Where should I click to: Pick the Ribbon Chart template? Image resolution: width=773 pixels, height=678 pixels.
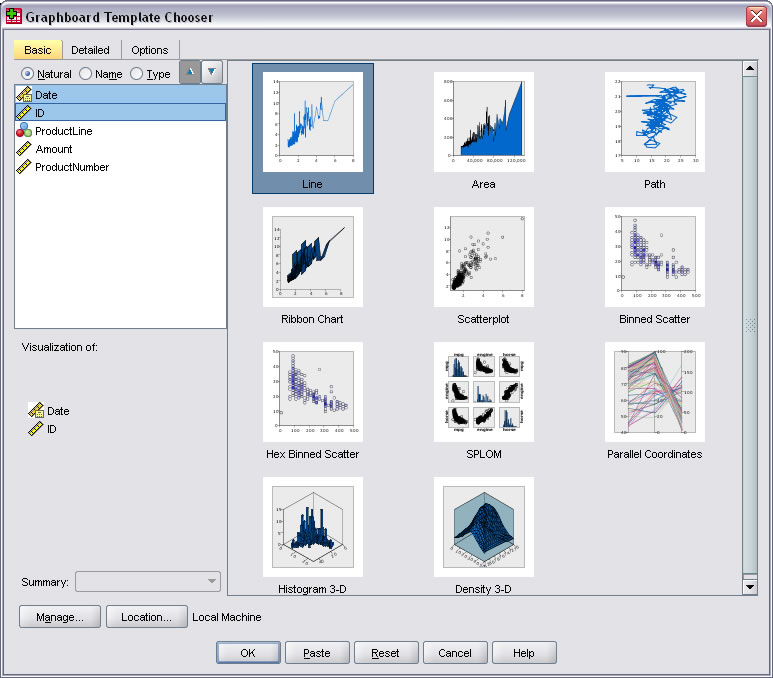coord(312,258)
